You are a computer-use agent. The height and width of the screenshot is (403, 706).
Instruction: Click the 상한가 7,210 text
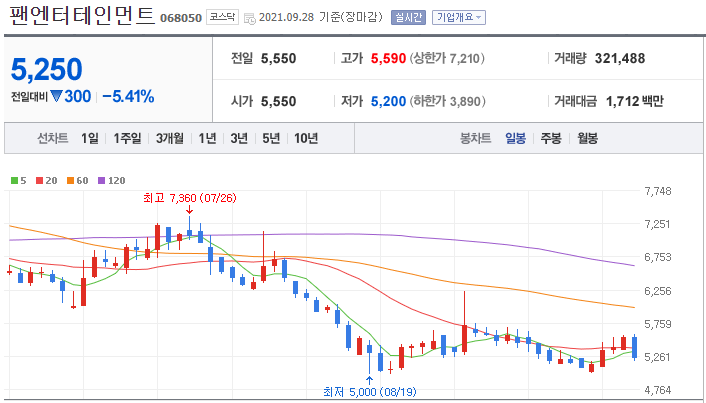point(447,59)
